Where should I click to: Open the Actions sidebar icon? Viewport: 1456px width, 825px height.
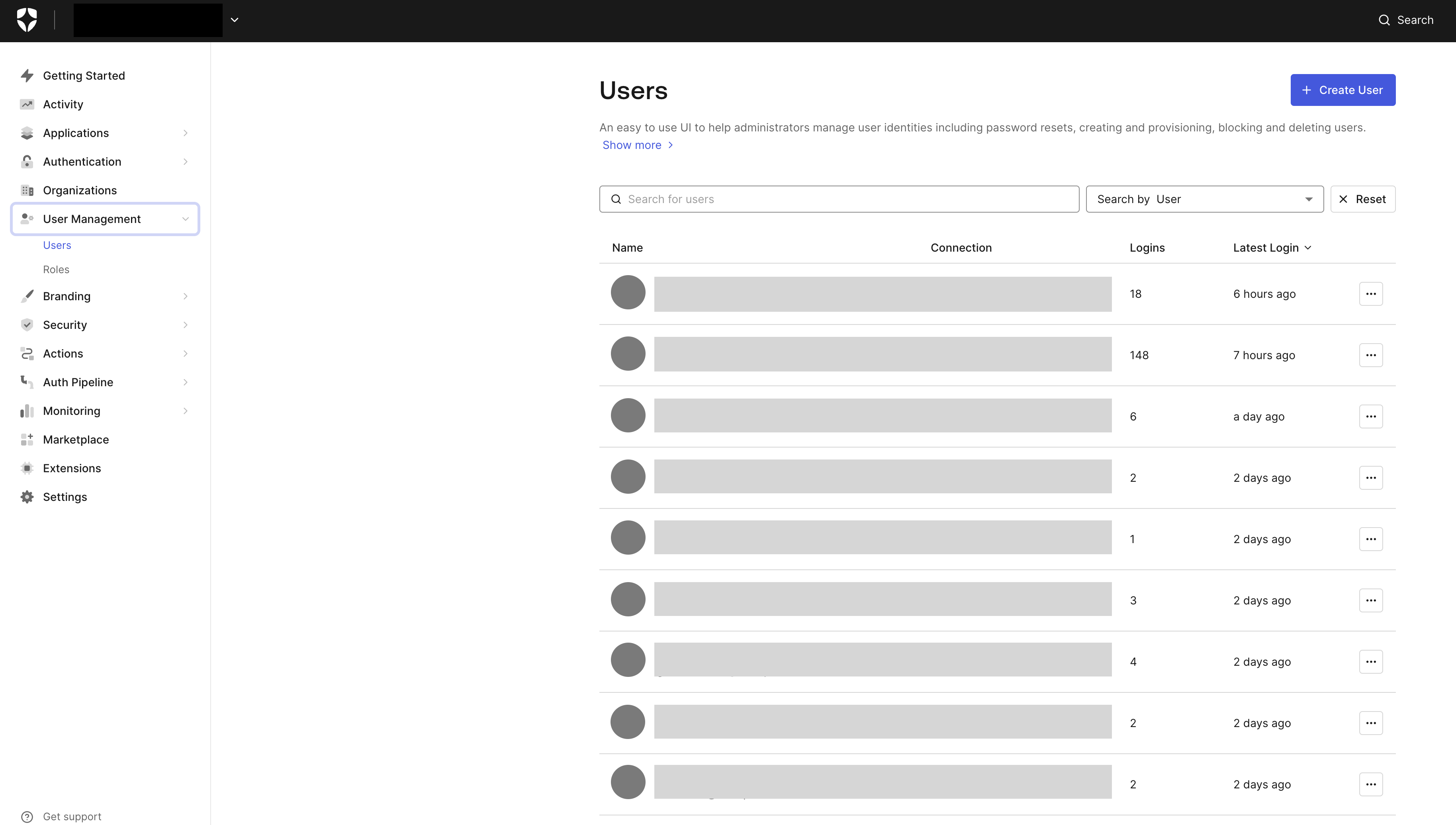pos(27,353)
